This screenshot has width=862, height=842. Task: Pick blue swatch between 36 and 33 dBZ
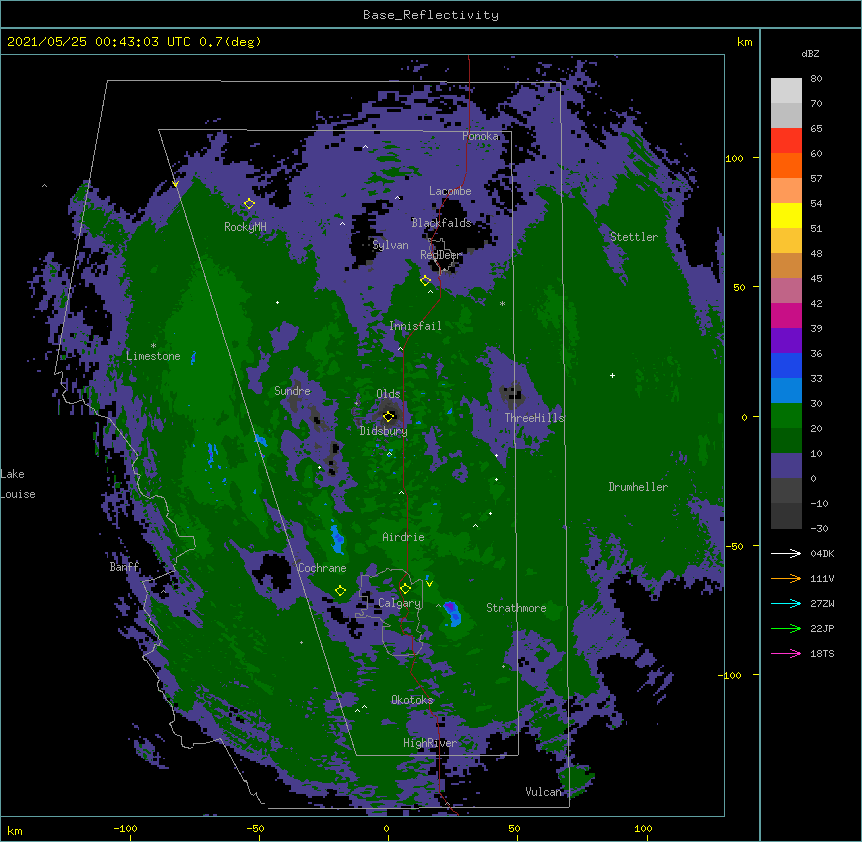(786, 365)
